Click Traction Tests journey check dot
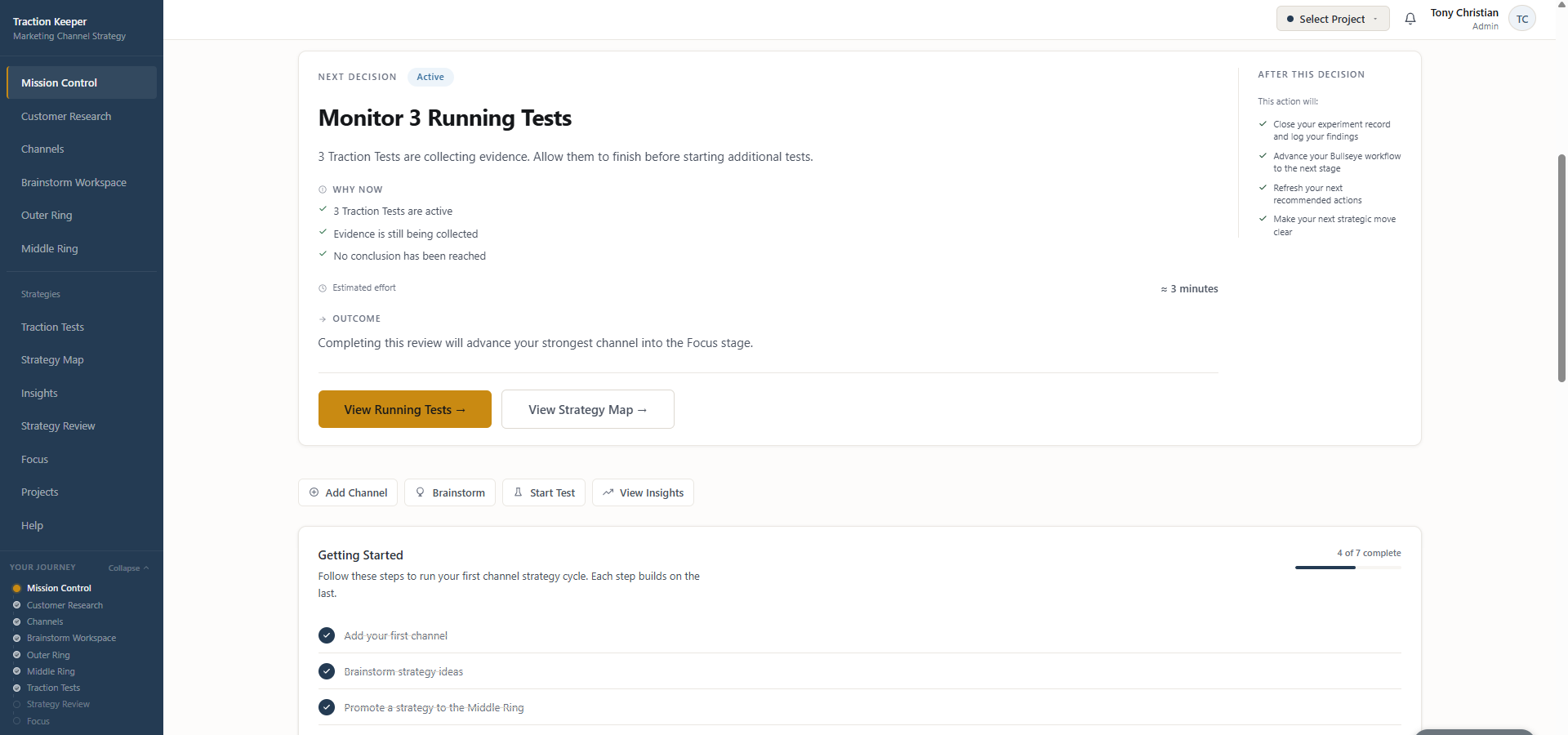 click(x=16, y=688)
